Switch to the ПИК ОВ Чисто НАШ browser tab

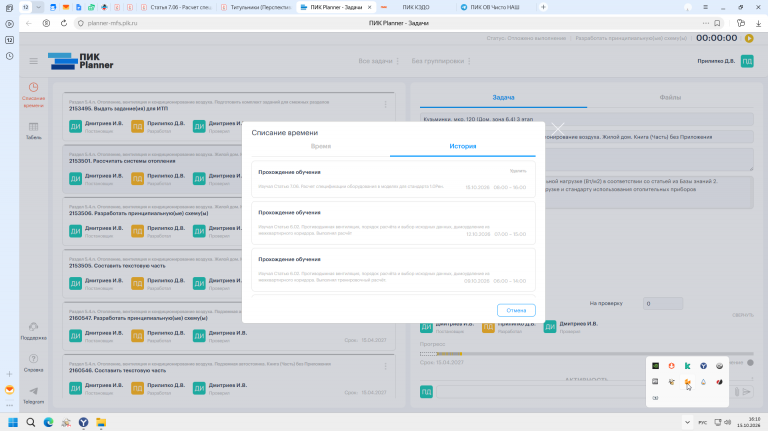click(495, 7)
